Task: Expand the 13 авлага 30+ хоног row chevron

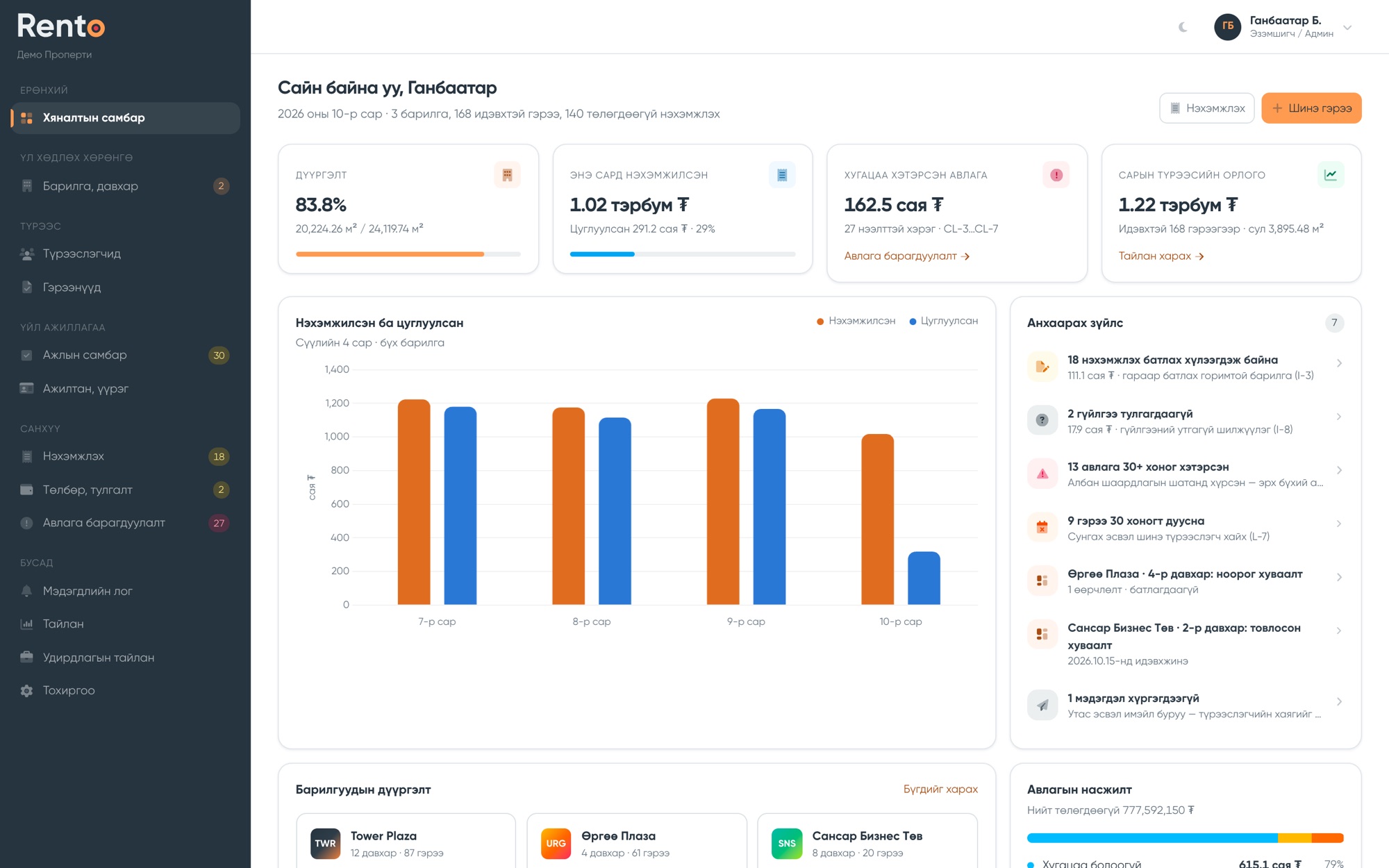Action: click(1339, 470)
